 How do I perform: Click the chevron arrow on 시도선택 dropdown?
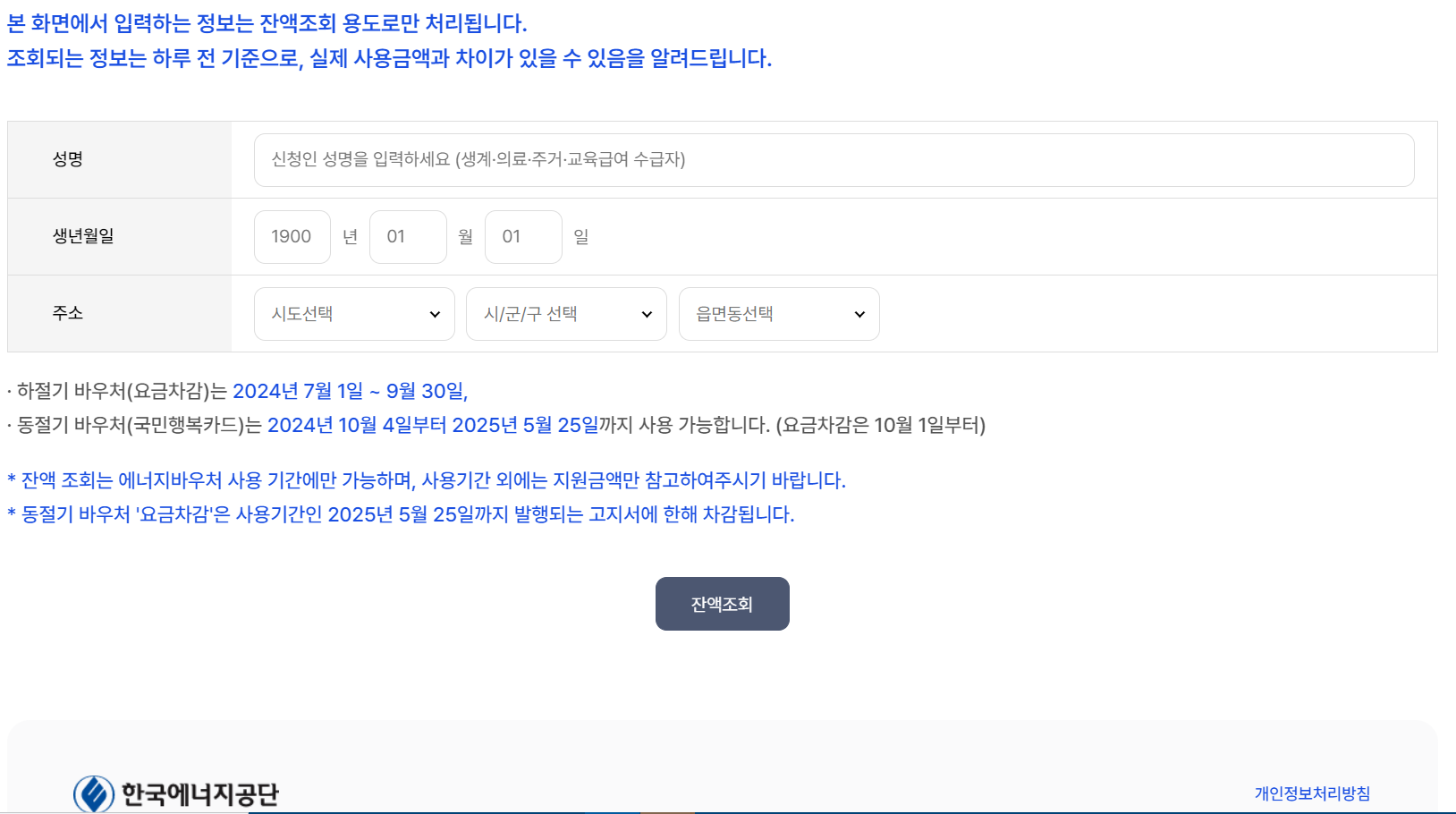(x=436, y=314)
